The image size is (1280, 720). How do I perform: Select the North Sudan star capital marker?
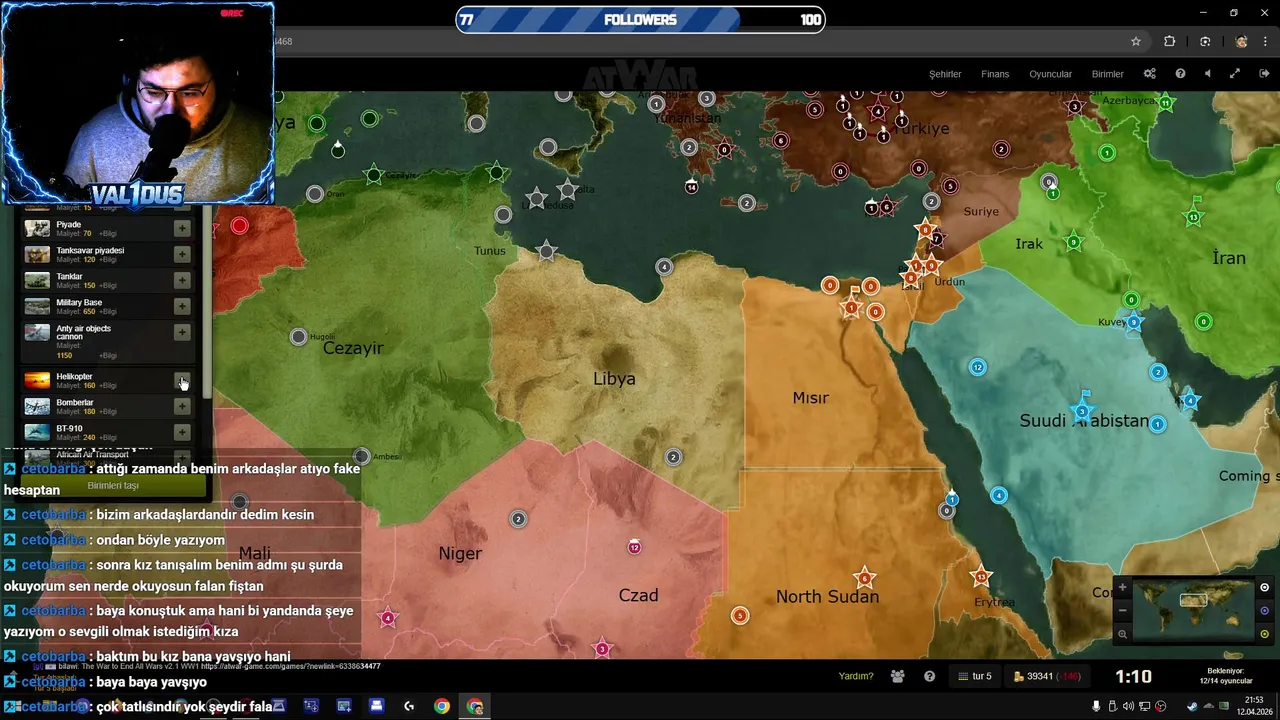point(865,579)
